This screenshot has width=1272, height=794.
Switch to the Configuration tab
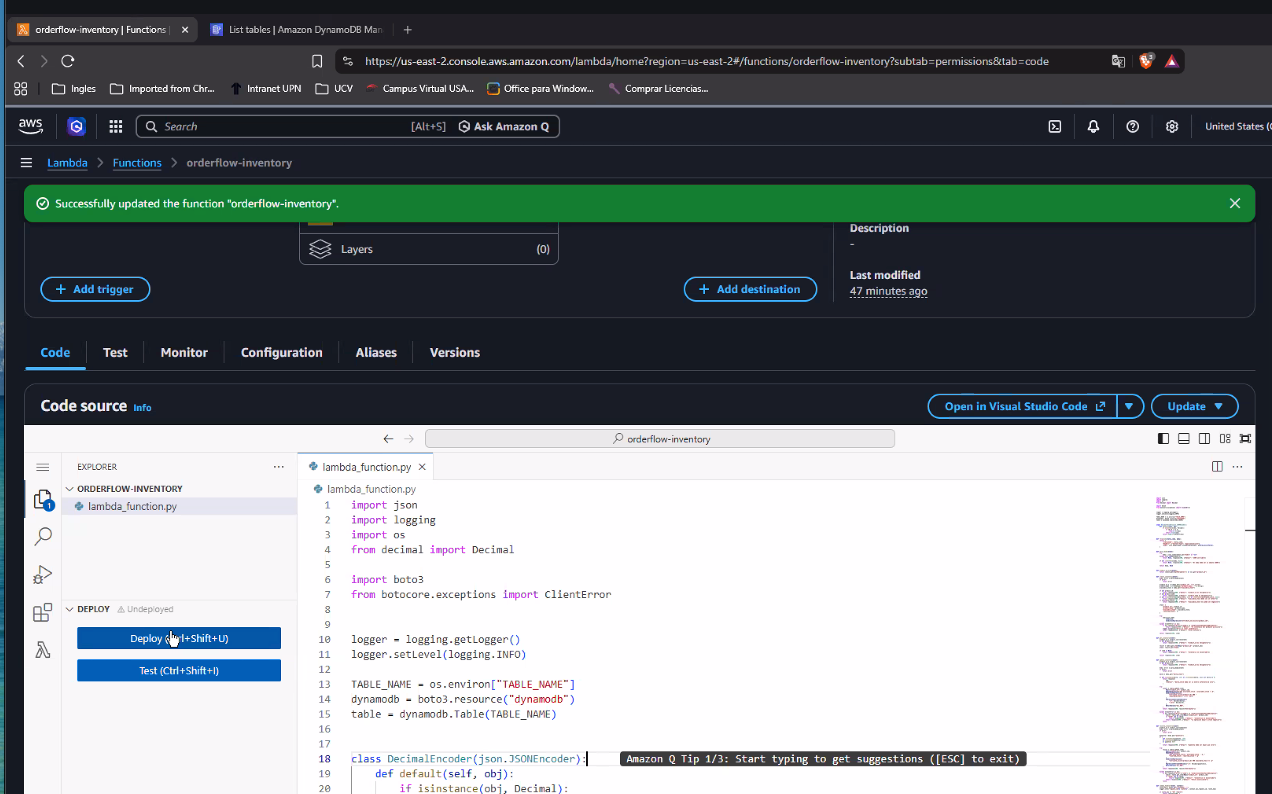pos(282,353)
